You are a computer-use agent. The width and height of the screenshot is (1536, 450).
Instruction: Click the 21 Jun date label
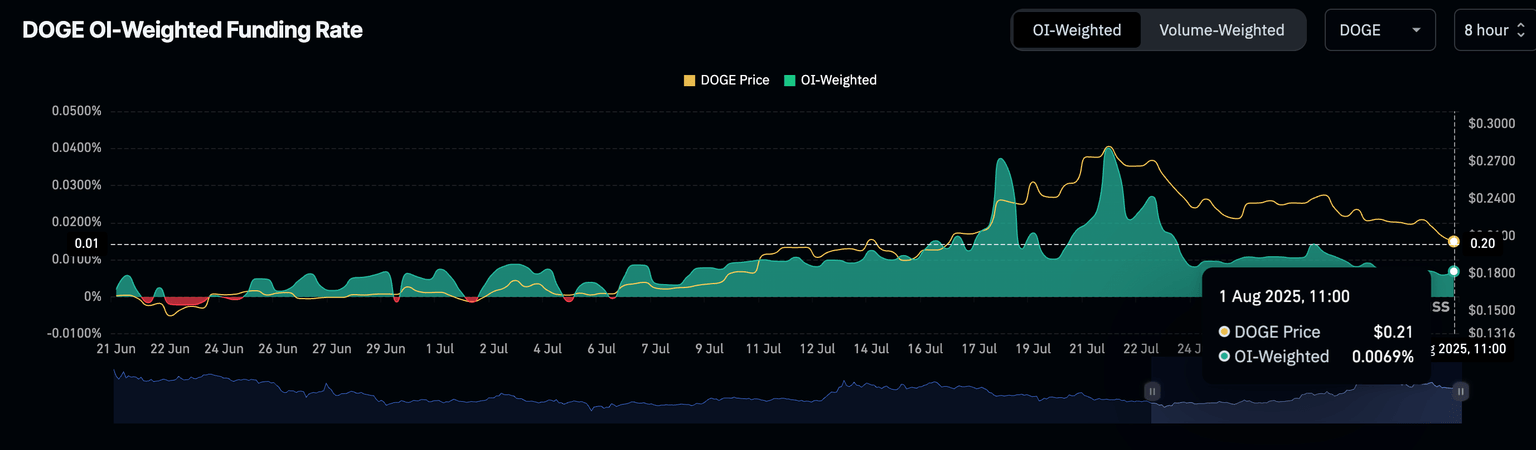(116, 349)
